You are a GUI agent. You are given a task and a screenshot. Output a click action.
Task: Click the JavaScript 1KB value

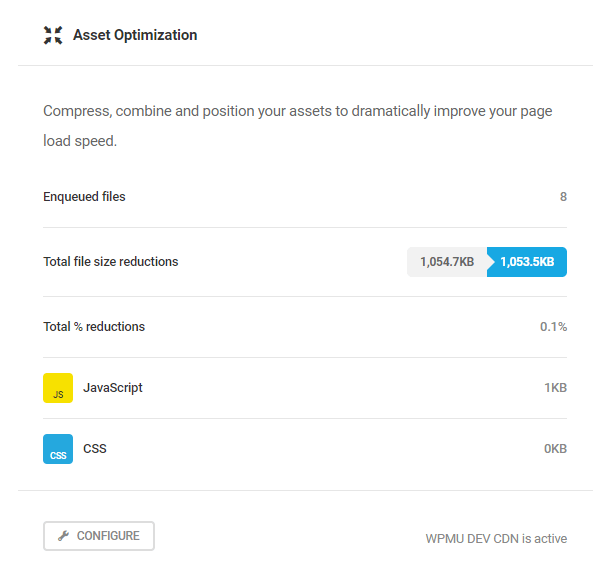[x=555, y=388]
